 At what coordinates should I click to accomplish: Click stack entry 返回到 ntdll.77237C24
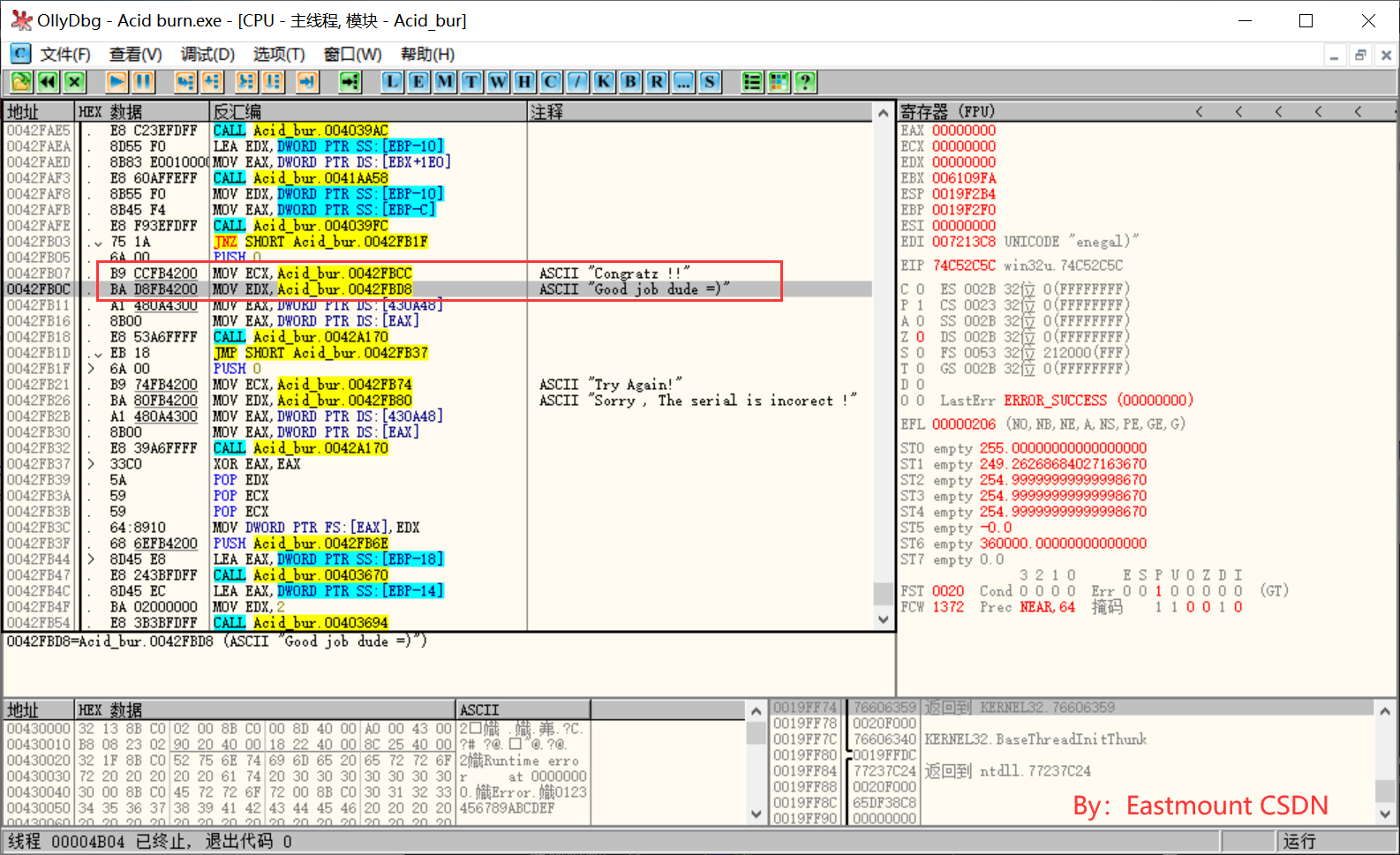coord(1006,771)
